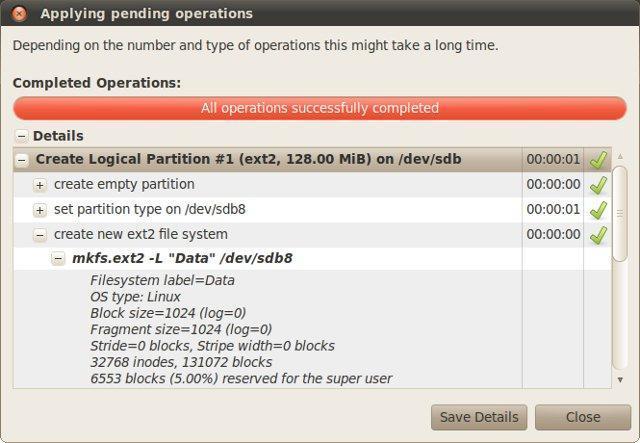Collapse the Details section
Viewport: 640px width, 443px height.
20,136
